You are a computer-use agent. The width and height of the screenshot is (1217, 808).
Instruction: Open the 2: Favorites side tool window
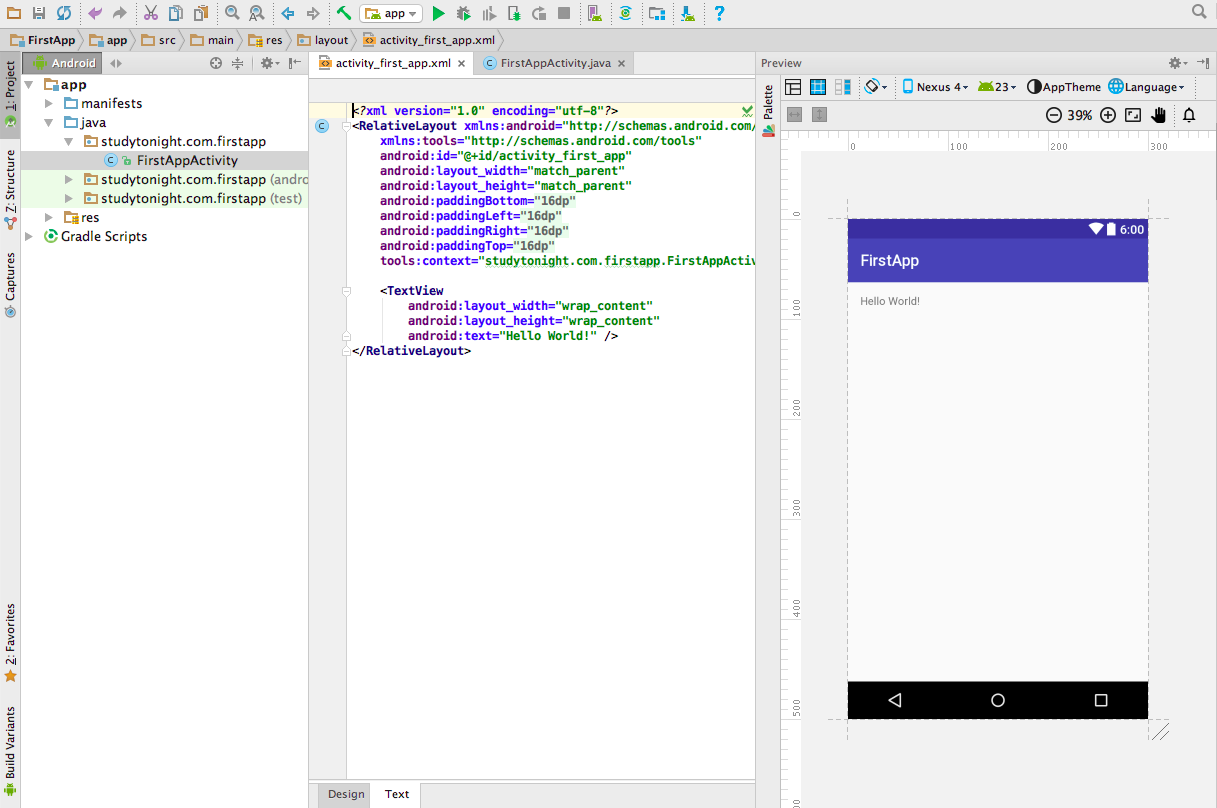(x=10, y=643)
